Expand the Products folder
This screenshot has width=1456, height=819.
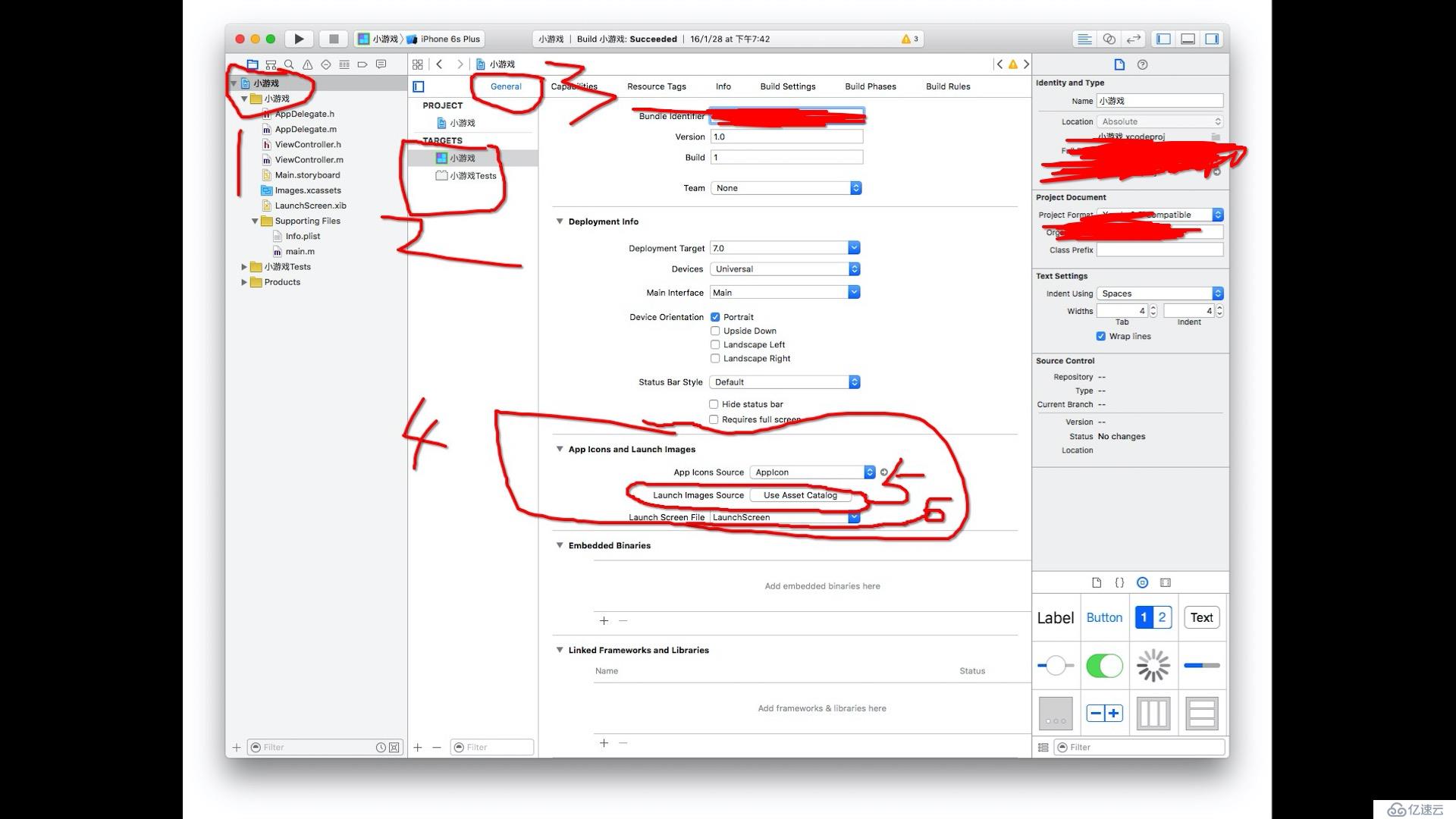point(244,282)
